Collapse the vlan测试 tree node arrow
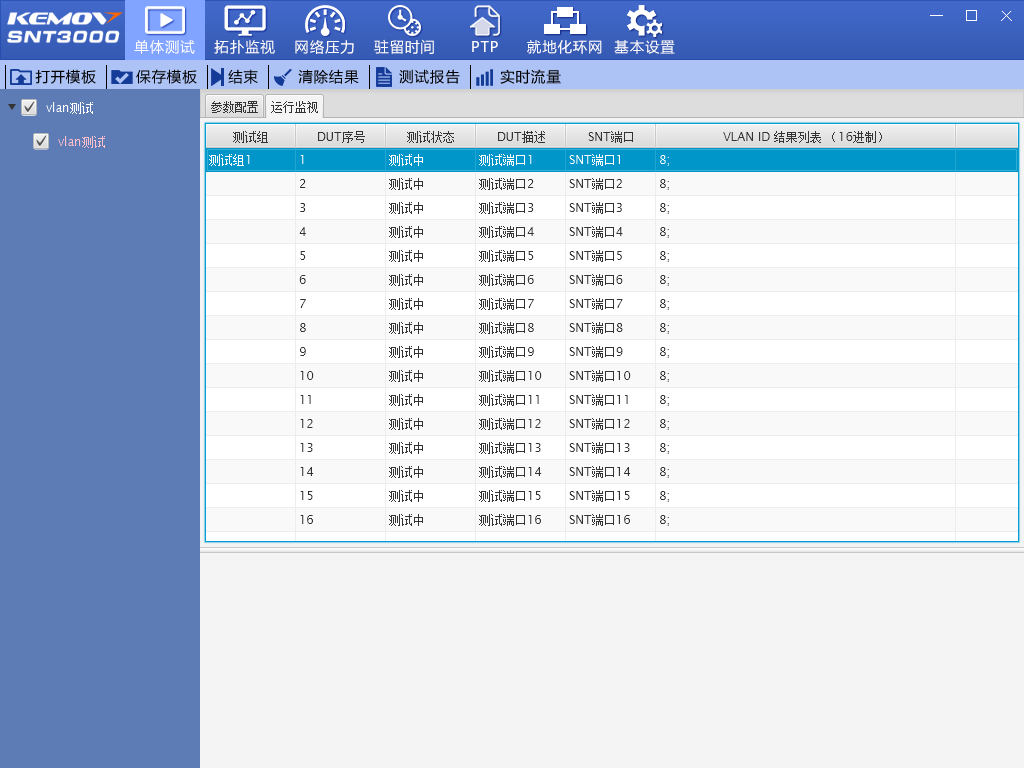 coord(11,107)
